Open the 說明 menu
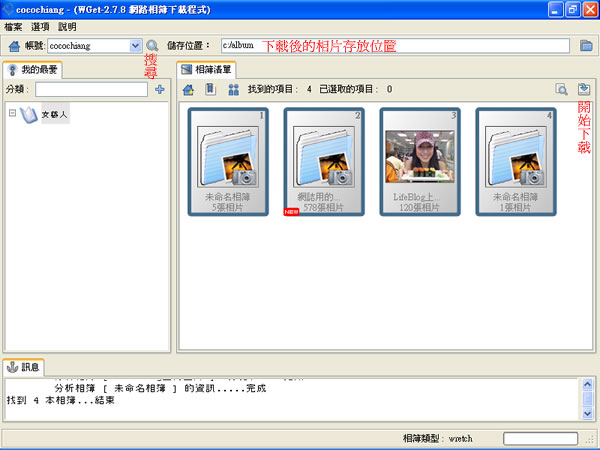Screen dimensions: 600x450 click(67, 26)
